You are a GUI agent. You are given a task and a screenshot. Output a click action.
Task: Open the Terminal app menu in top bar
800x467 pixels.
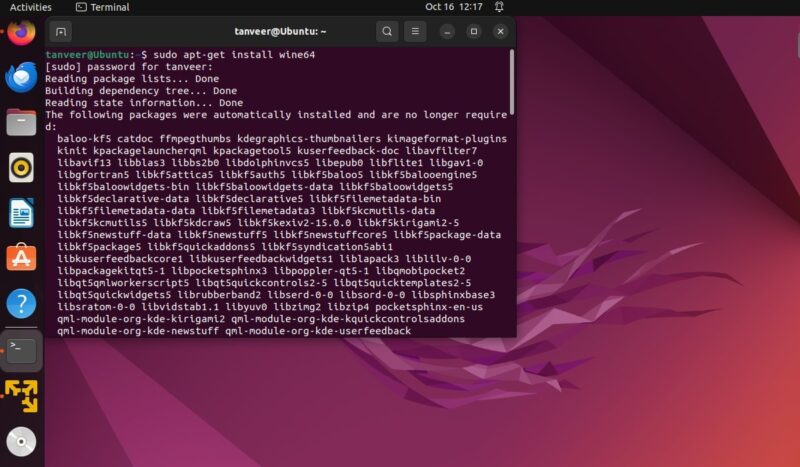[x=103, y=7]
